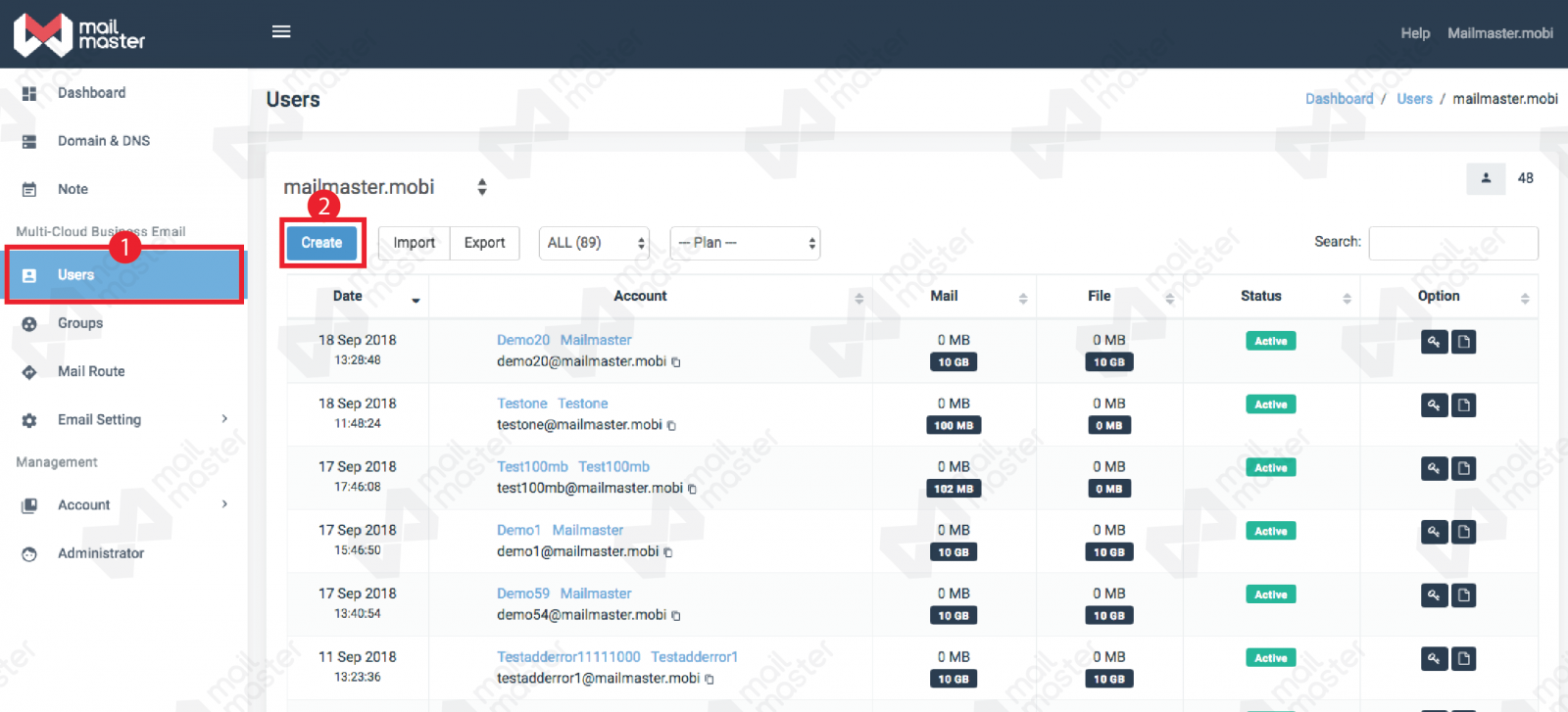Click the document icon for testadderror1@mailmaster.mobi
The height and width of the screenshot is (712, 1568).
point(1464,659)
